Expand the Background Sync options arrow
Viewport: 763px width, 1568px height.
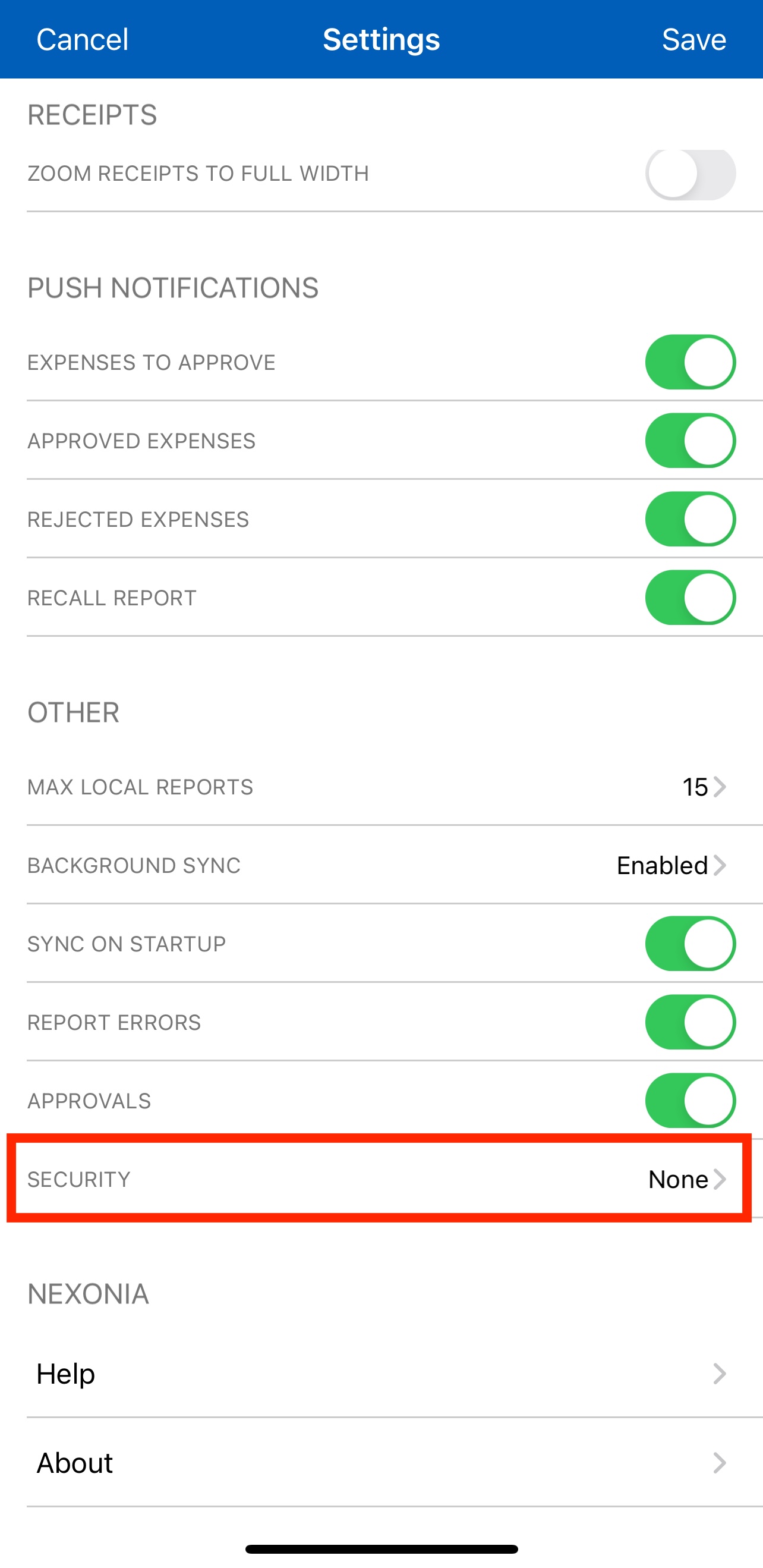pyautogui.click(x=720, y=866)
